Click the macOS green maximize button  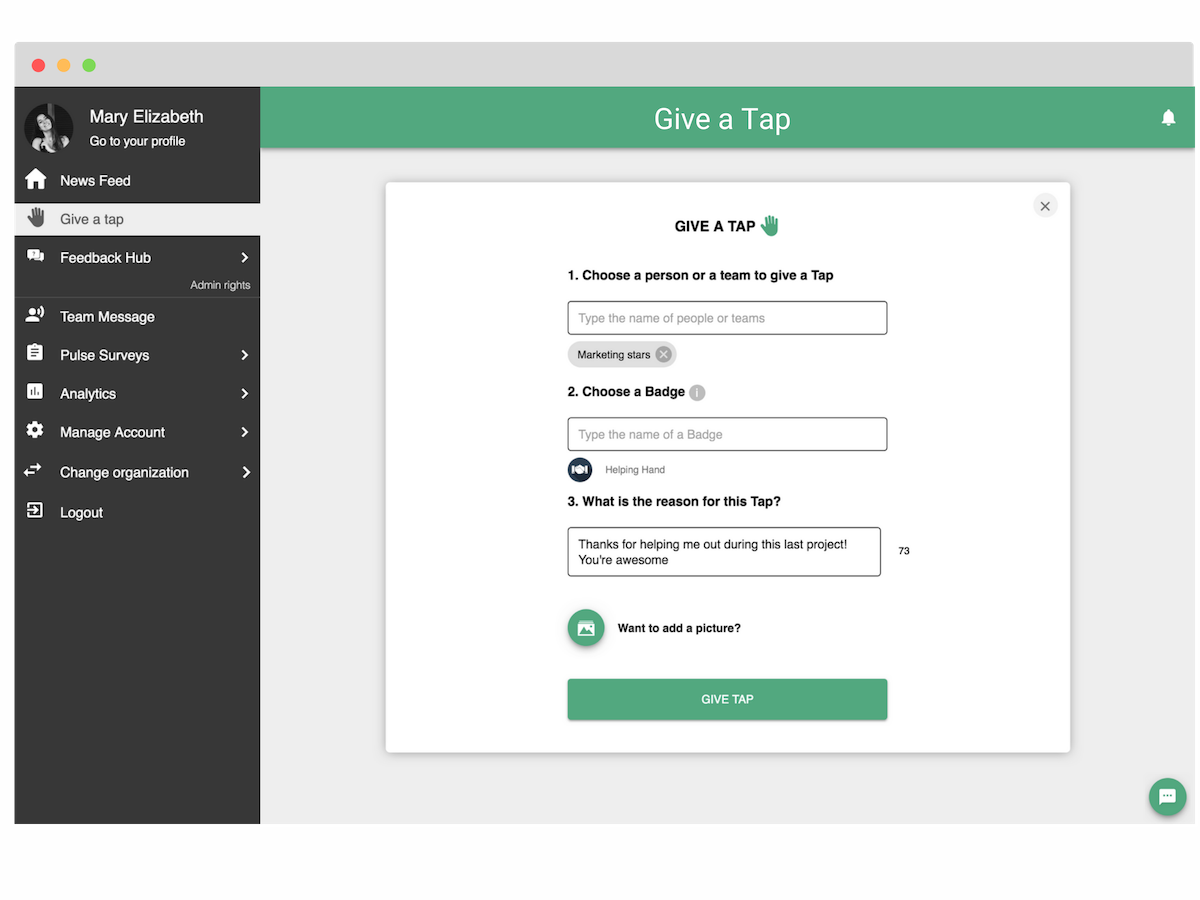click(89, 65)
